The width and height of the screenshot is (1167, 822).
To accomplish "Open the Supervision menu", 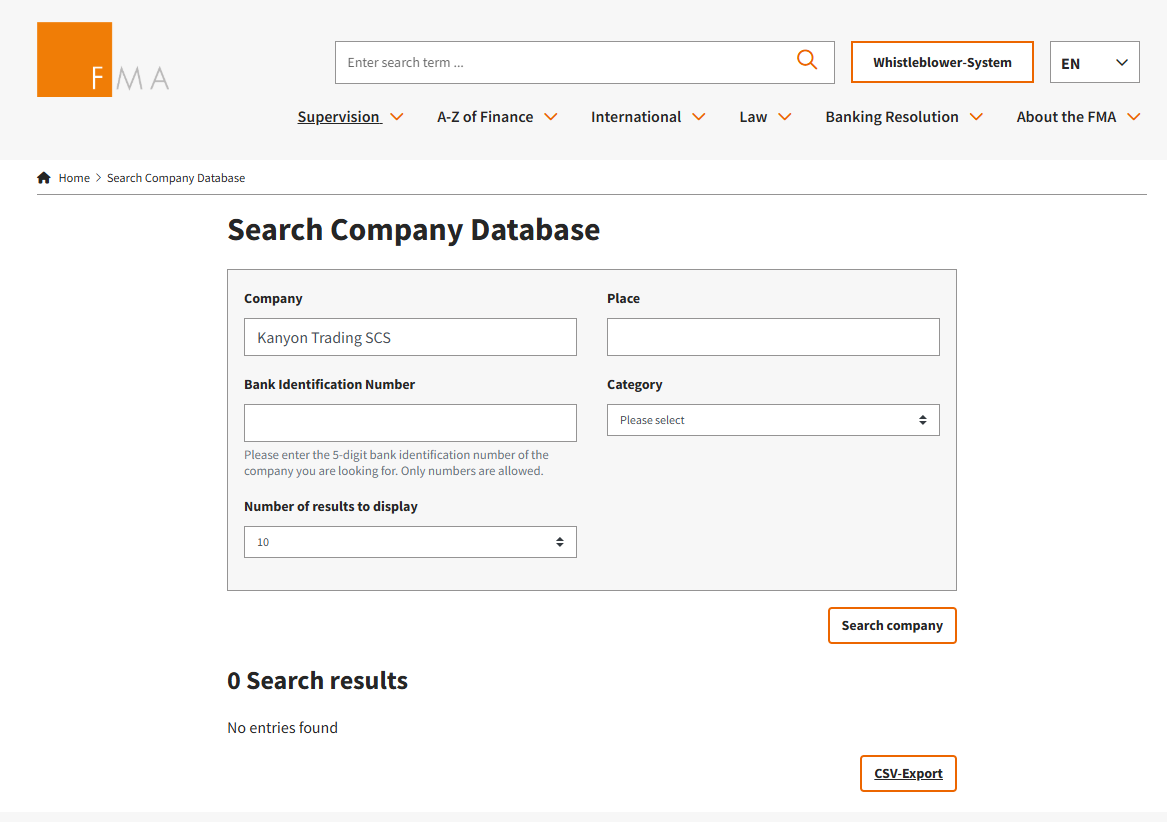I will point(338,117).
